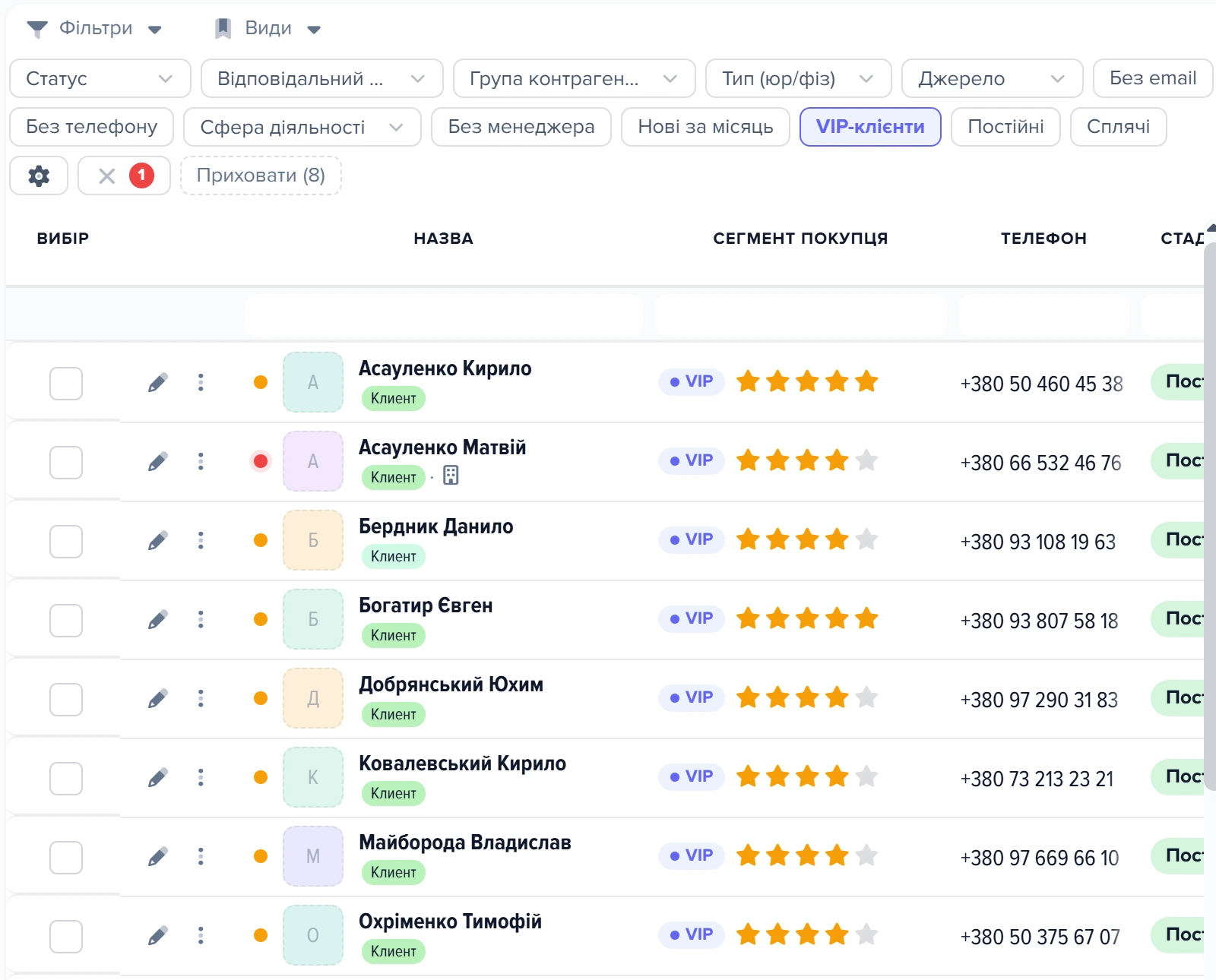Apply the Без менеджера quick filter
The height and width of the screenshot is (980, 1216).
pyautogui.click(x=521, y=127)
